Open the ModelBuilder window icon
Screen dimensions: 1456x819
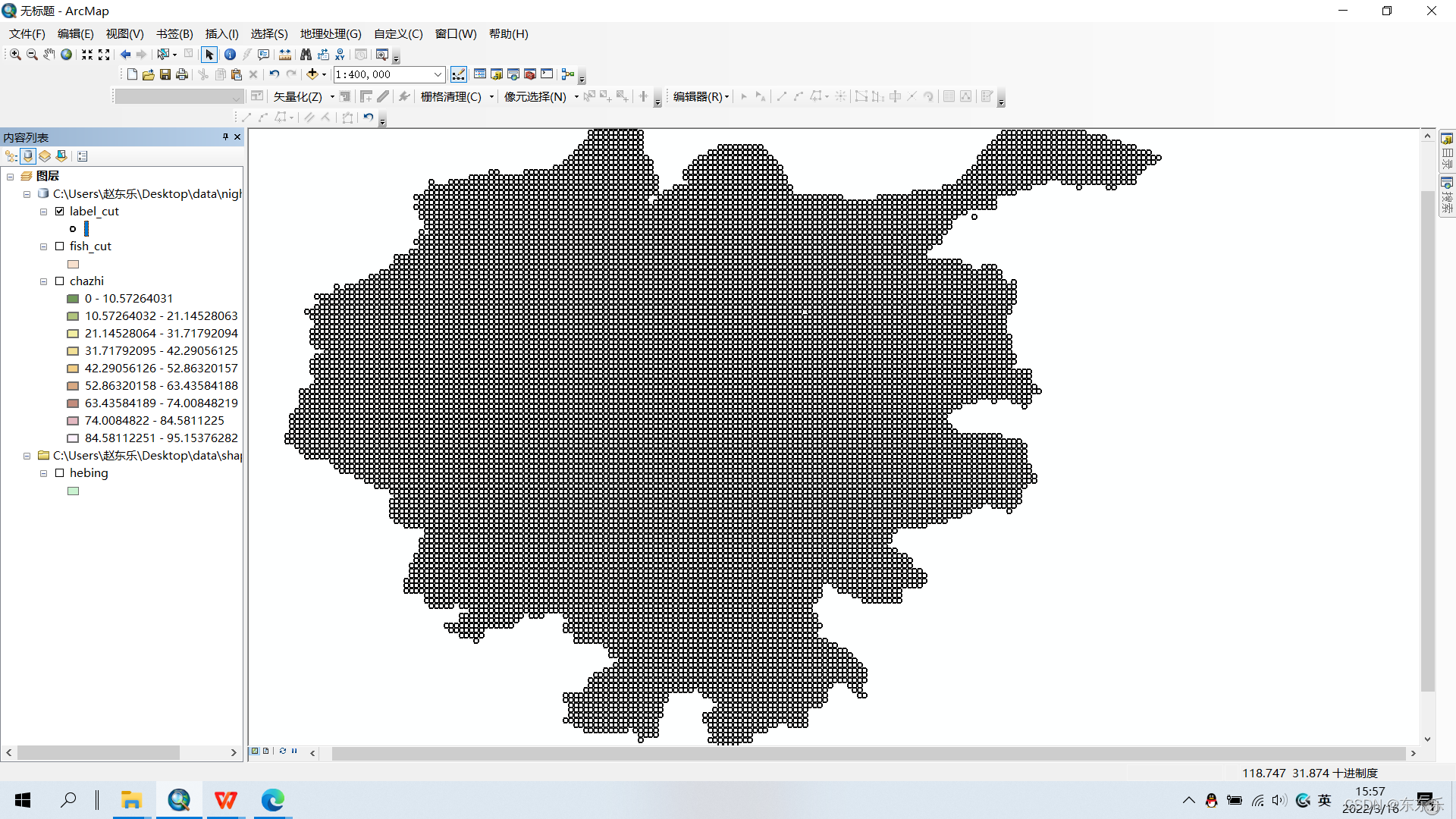tap(568, 74)
